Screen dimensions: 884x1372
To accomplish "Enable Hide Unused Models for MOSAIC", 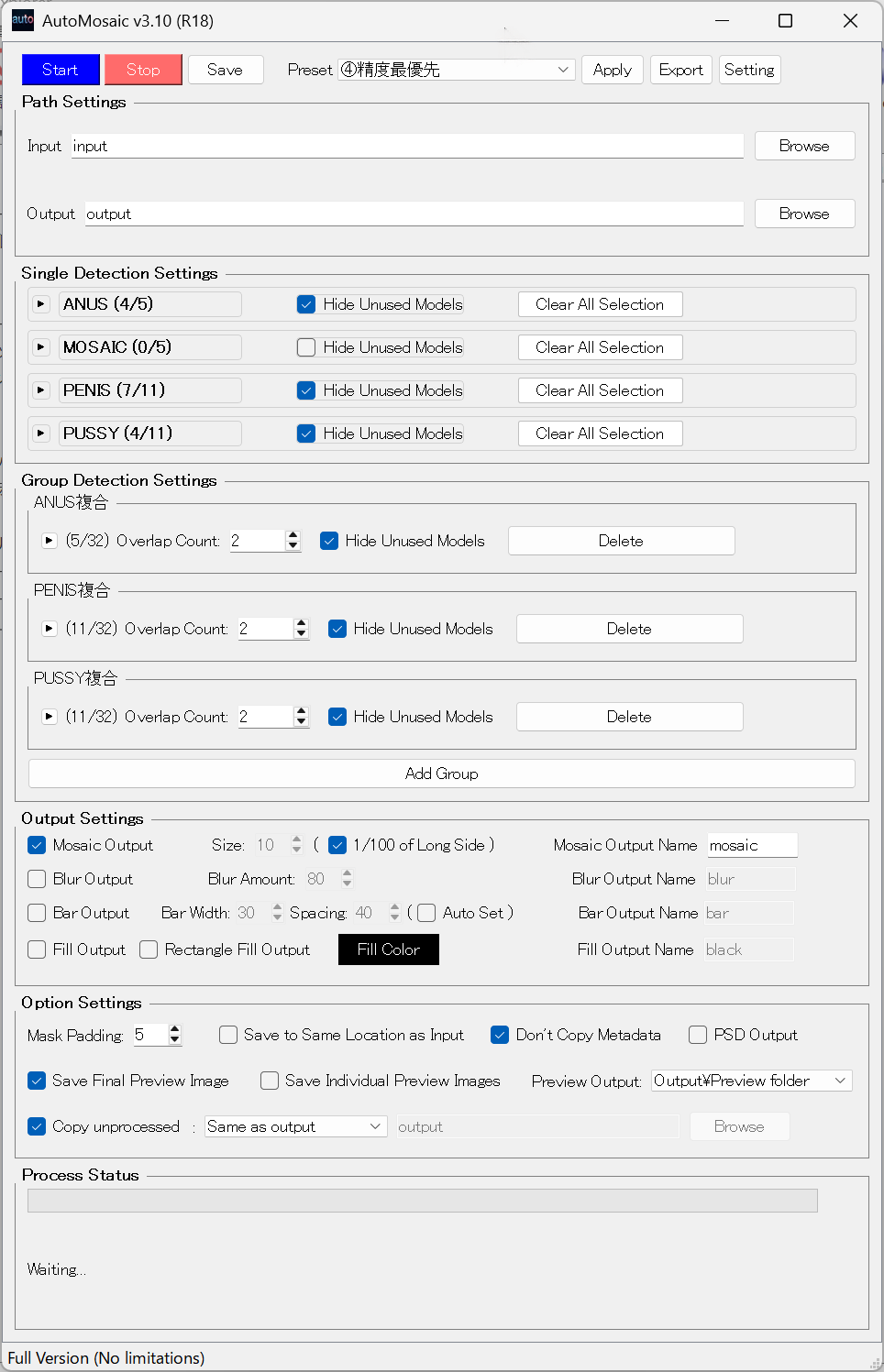I will point(306,347).
